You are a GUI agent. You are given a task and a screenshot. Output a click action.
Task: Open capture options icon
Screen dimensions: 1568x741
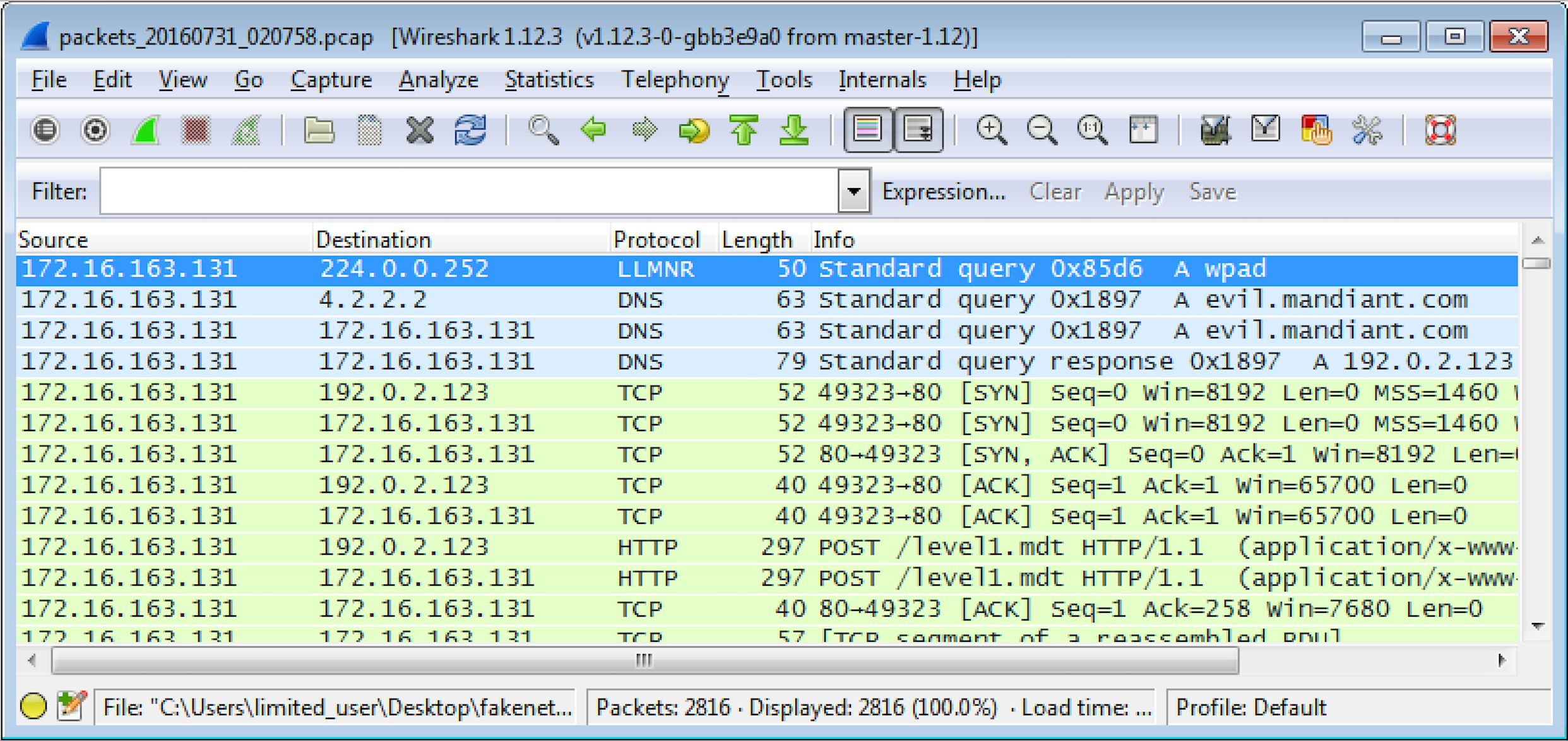coord(95,130)
